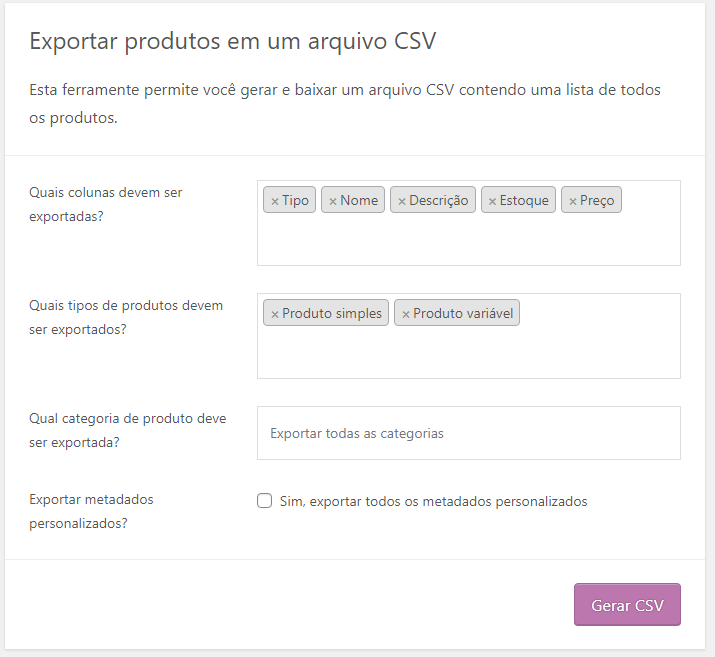Click the 'Quais tipos de produtos' label

click(126, 316)
